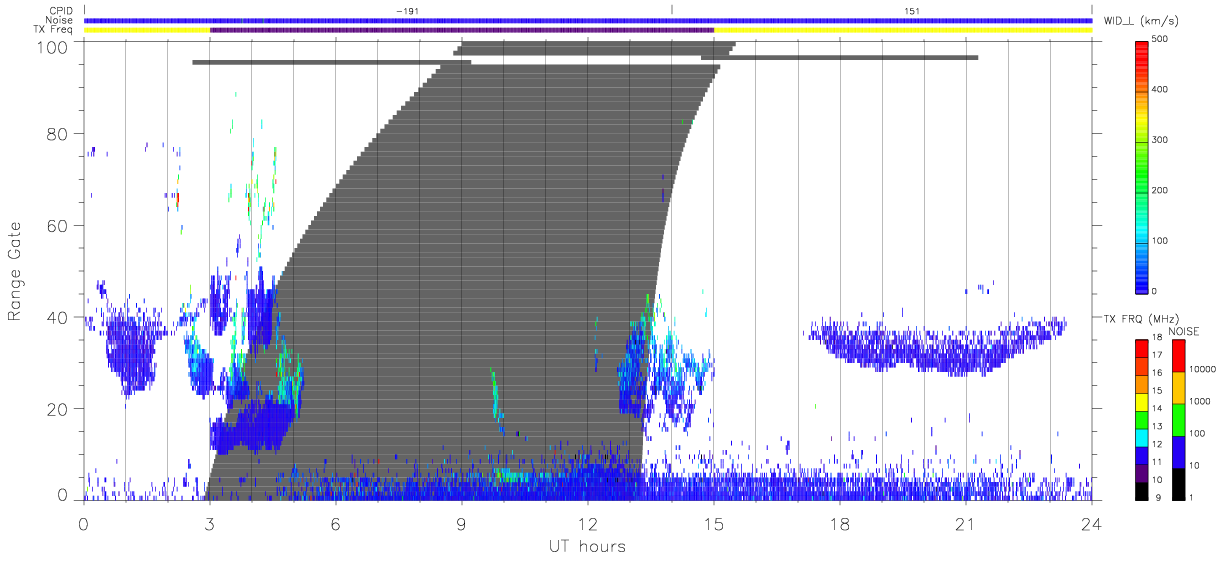The height and width of the screenshot is (567, 1228).
Task: Click the Range Gate y-axis title
Action: 16,271
